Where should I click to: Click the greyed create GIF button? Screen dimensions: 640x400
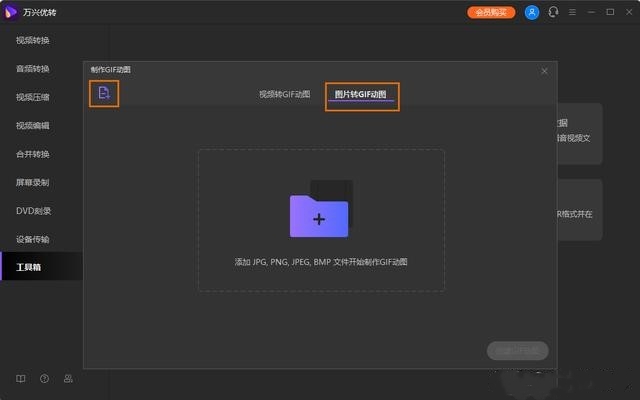(x=518, y=351)
